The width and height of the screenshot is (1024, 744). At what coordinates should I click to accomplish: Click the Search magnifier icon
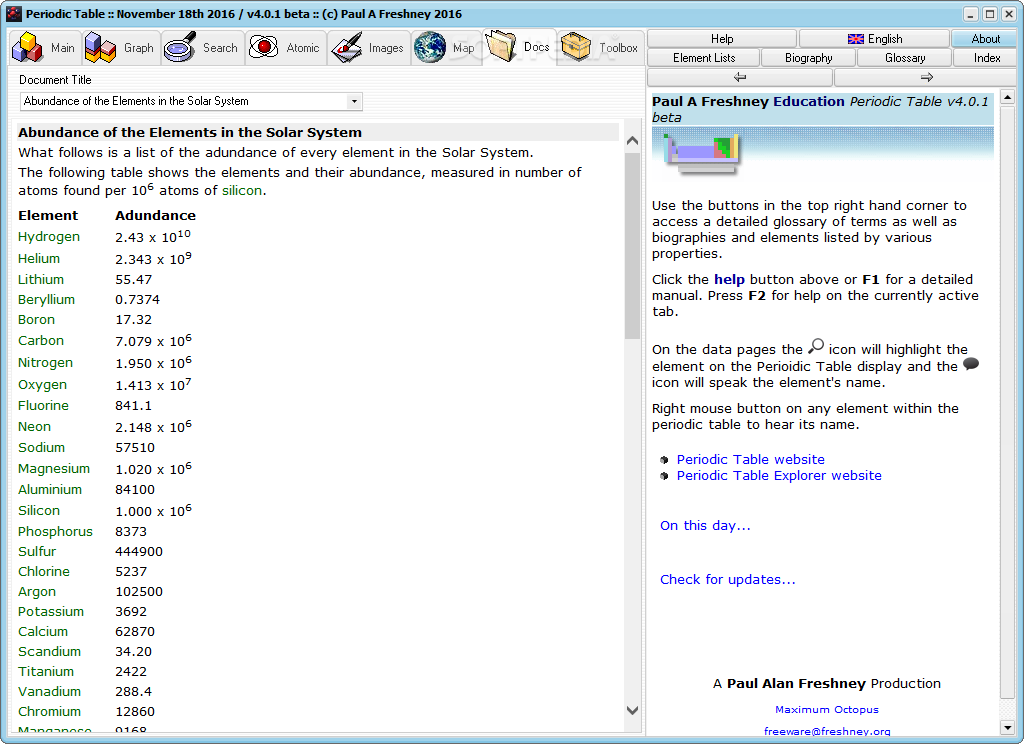point(180,48)
